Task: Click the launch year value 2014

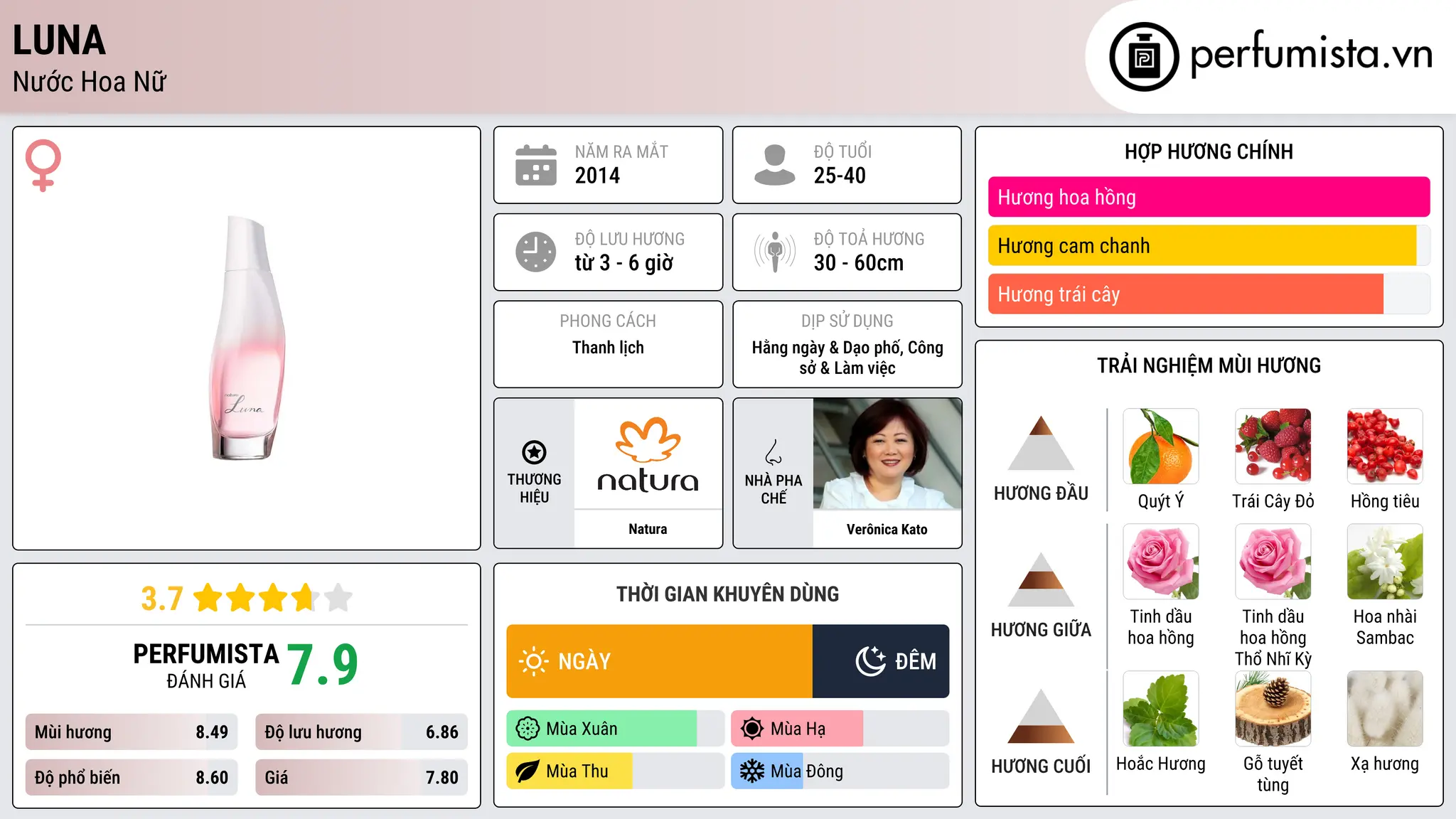Action: point(597,176)
